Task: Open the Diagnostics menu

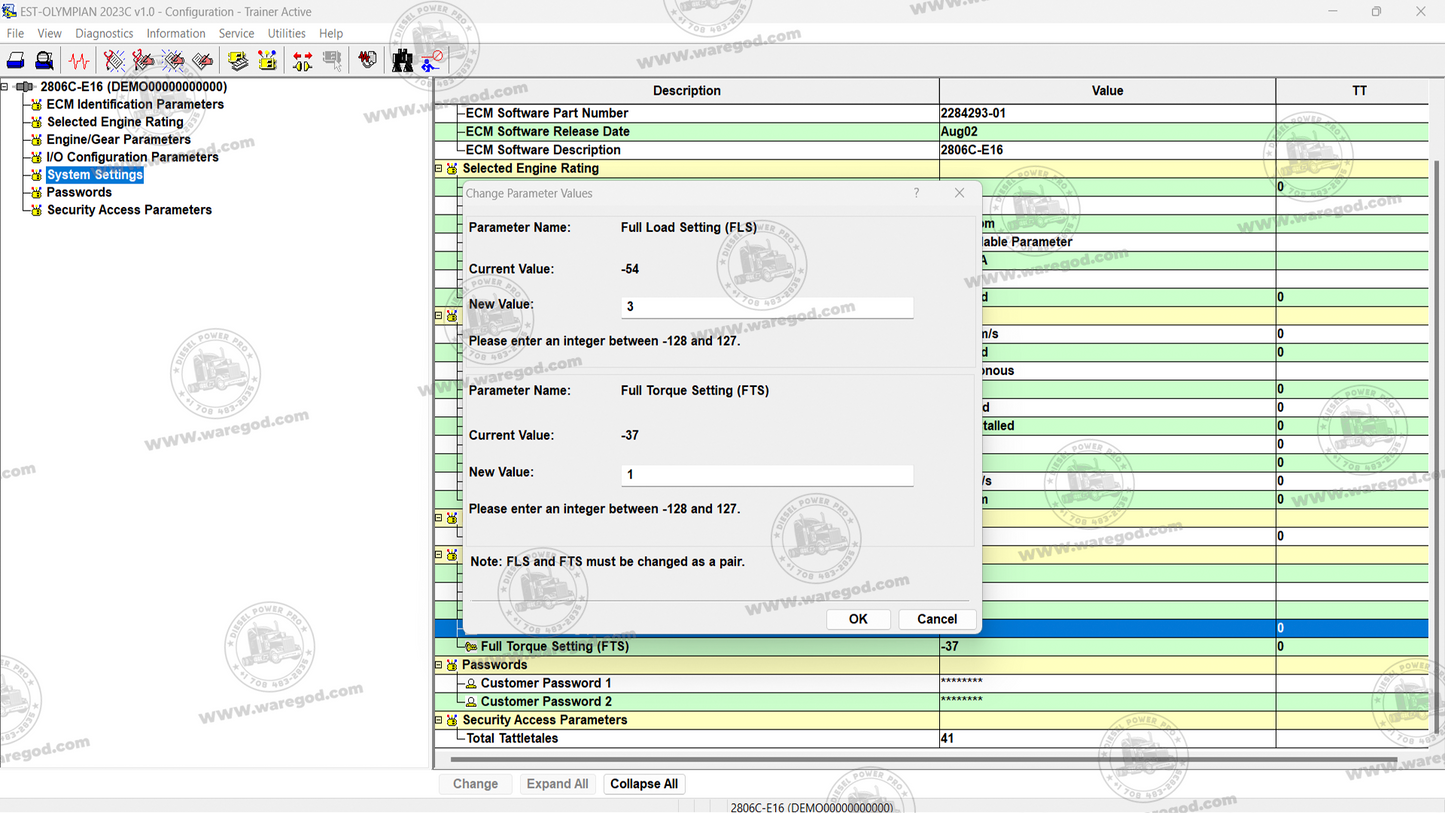Action: (104, 33)
